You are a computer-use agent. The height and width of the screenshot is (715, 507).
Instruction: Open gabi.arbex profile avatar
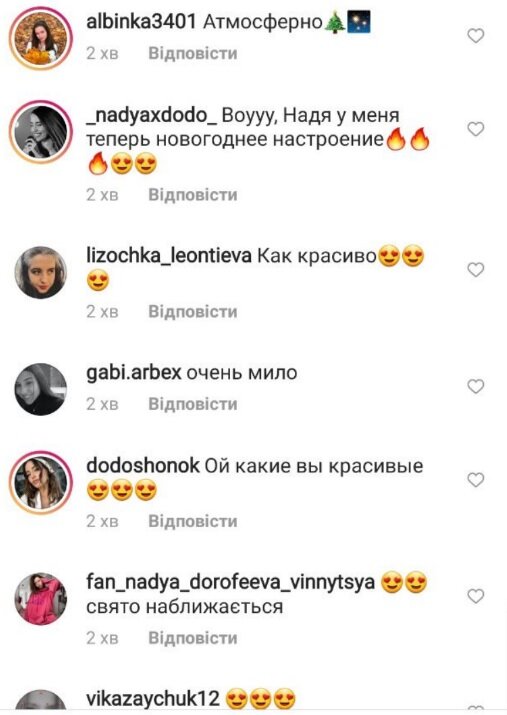click(x=41, y=389)
